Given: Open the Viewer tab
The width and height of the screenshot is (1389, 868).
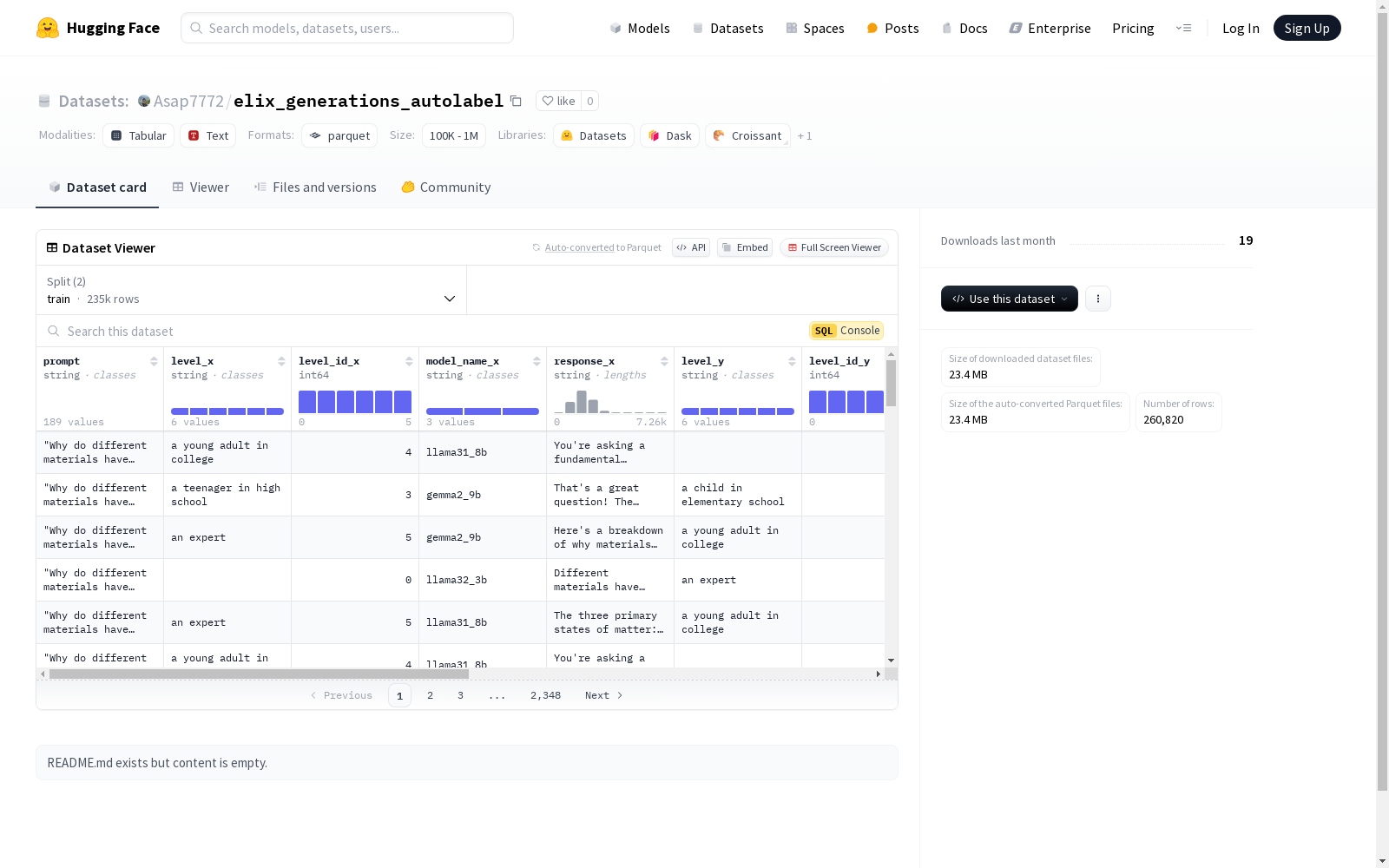Looking at the screenshot, I should (201, 187).
